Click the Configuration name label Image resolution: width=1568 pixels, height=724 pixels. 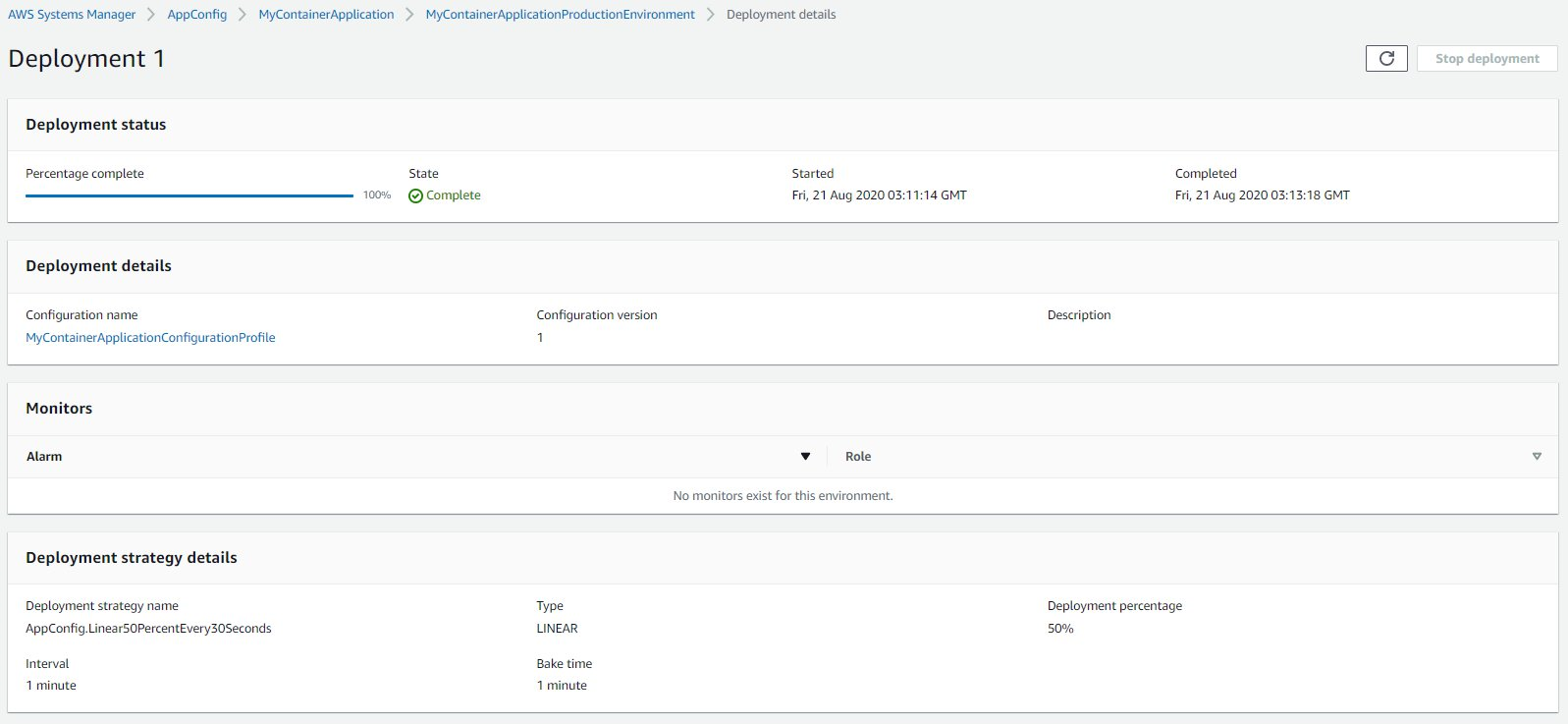pyautogui.click(x=81, y=314)
